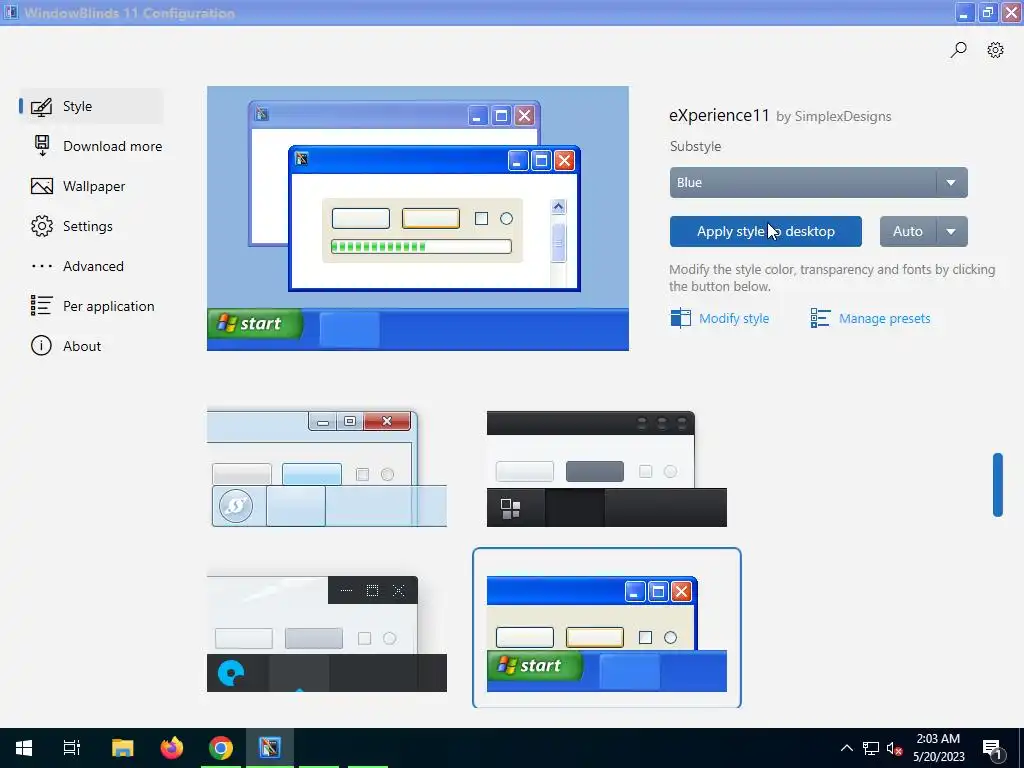The width and height of the screenshot is (1024, 768).
Task: Go to About section
Action: coord(91,346)
